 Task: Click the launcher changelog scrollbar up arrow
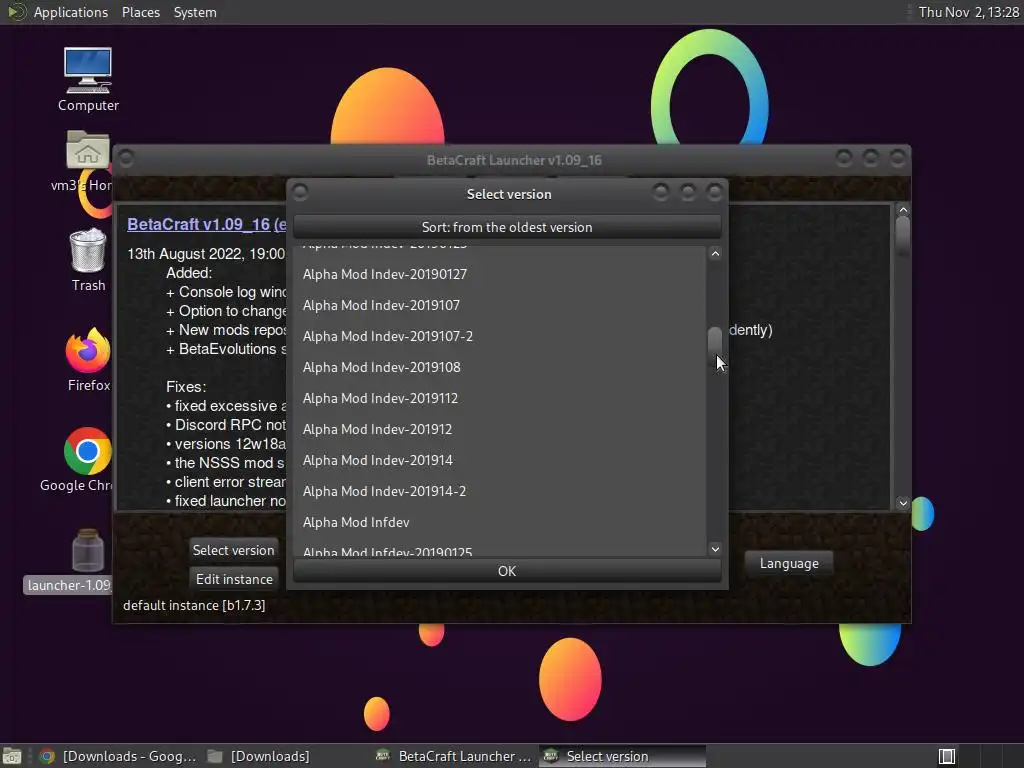tap(903, 210)
